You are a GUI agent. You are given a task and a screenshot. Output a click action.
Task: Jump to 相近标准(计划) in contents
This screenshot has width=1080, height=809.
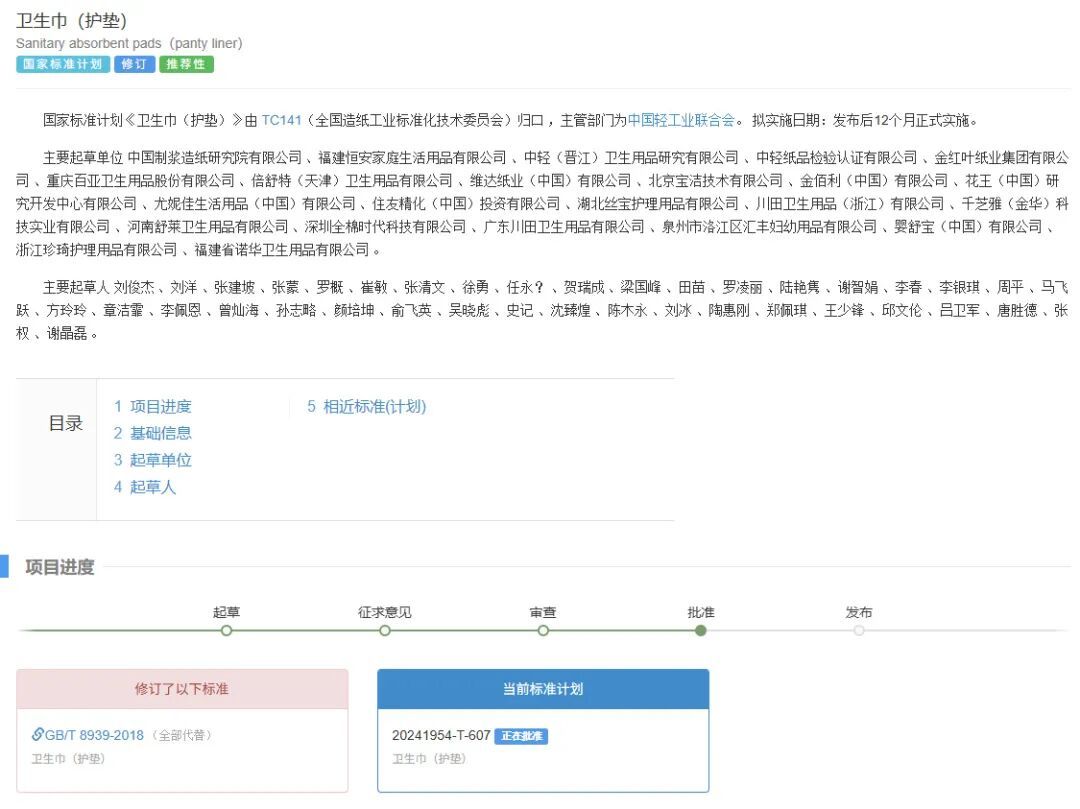click(x=366, y=407)
